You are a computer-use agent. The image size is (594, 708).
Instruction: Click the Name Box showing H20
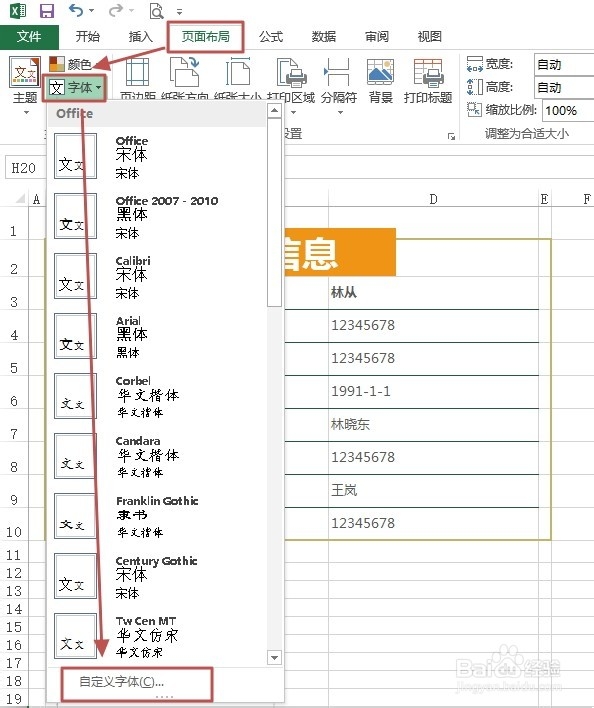coord(24,168)
